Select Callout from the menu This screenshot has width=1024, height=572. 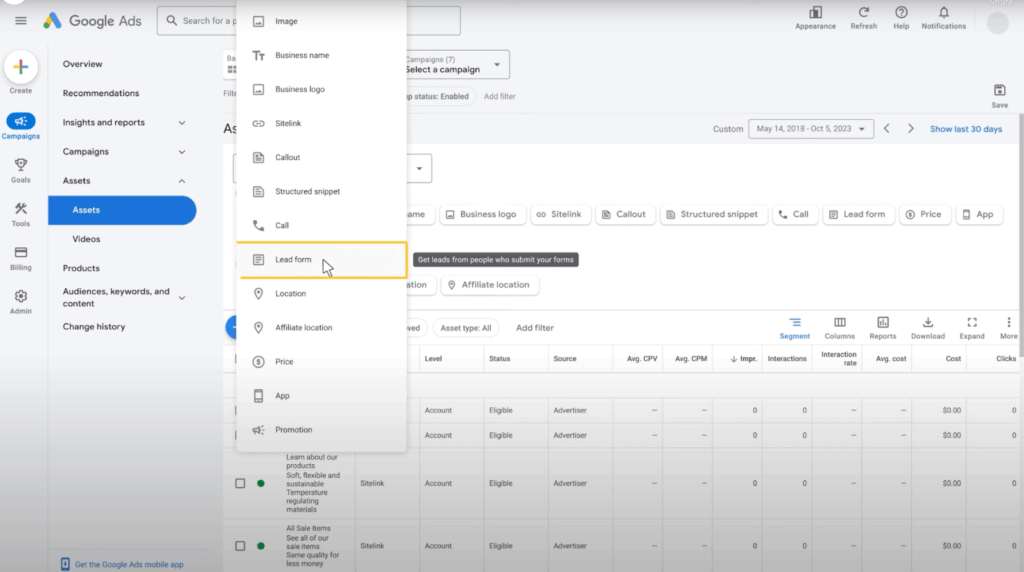click(321, 157)
